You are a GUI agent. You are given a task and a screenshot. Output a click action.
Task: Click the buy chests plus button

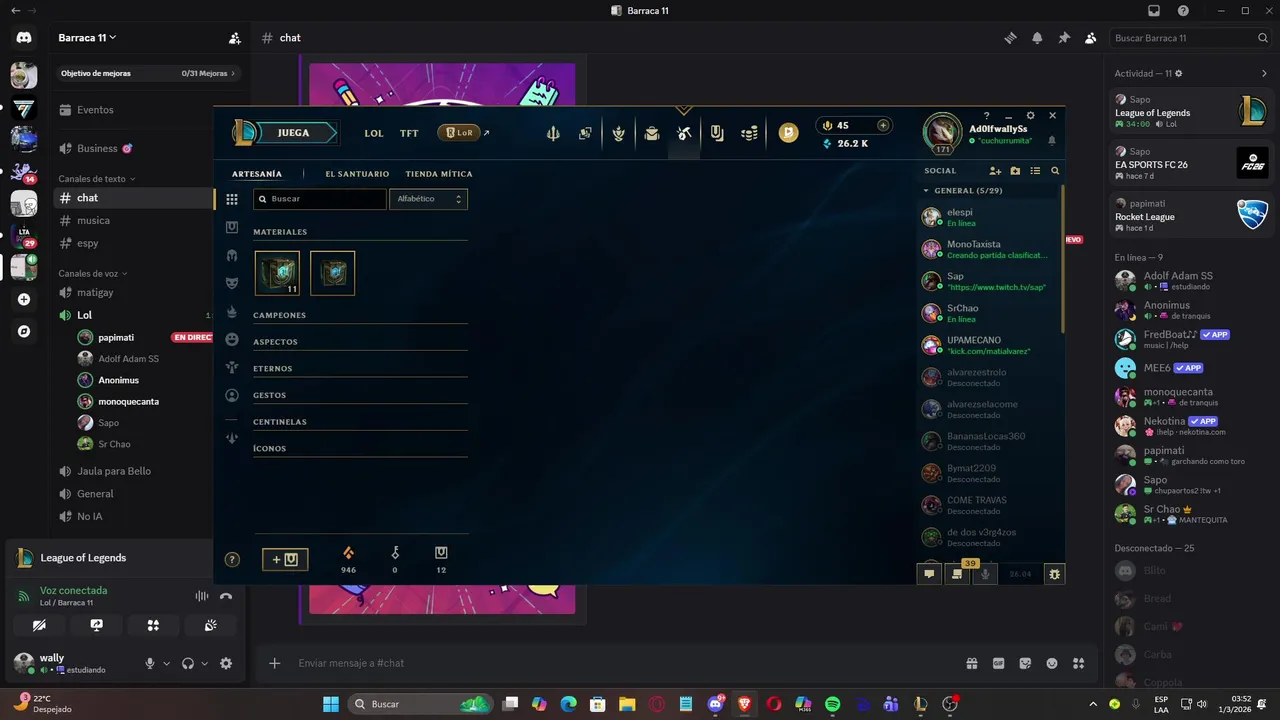coord(285,559)
